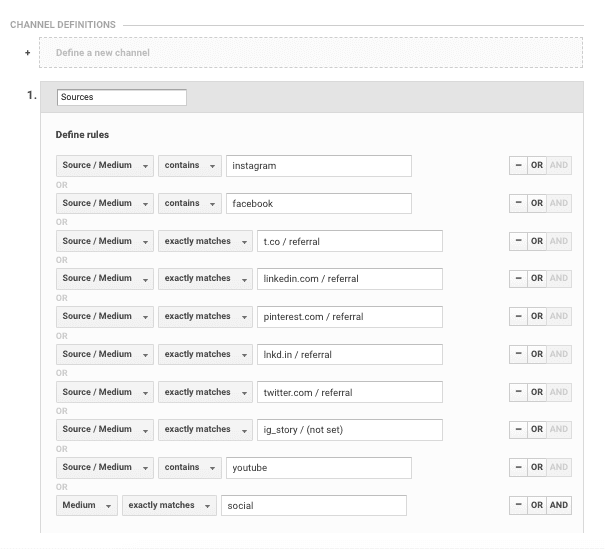
Task: Click the plus icon to define new channel
Action: click(27, 53)
